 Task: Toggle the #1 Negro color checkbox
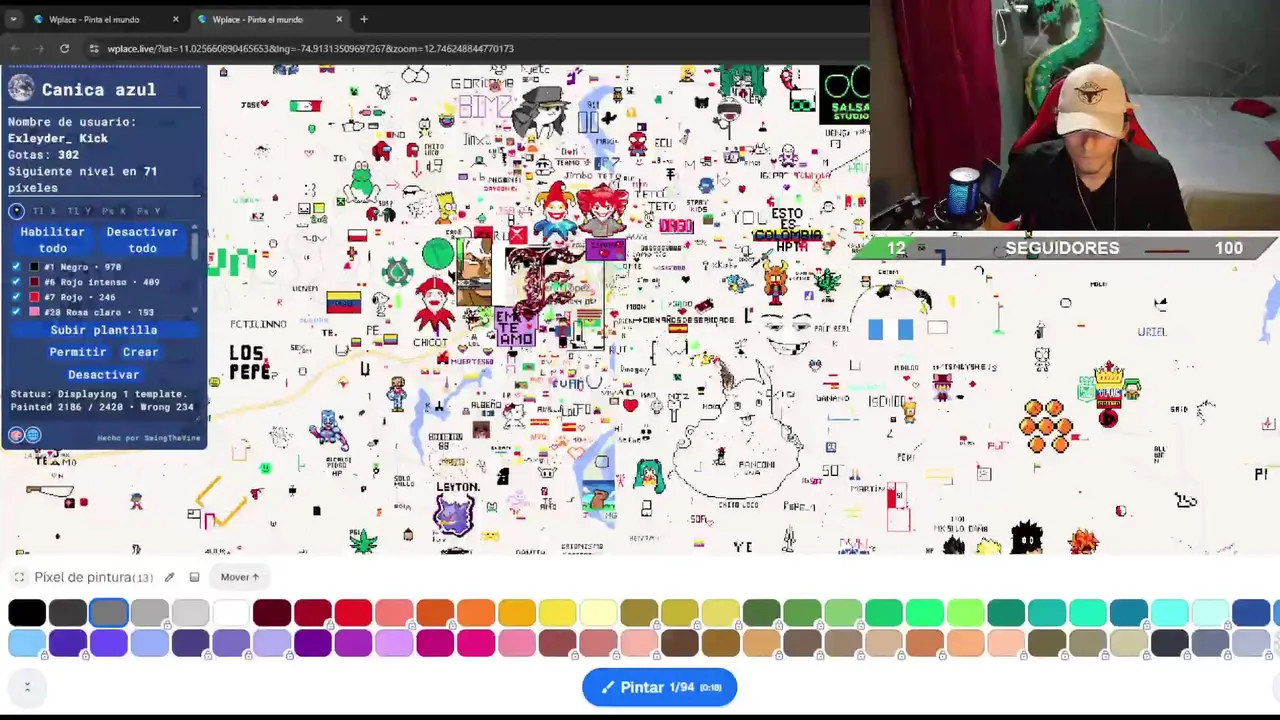point(16,267)
